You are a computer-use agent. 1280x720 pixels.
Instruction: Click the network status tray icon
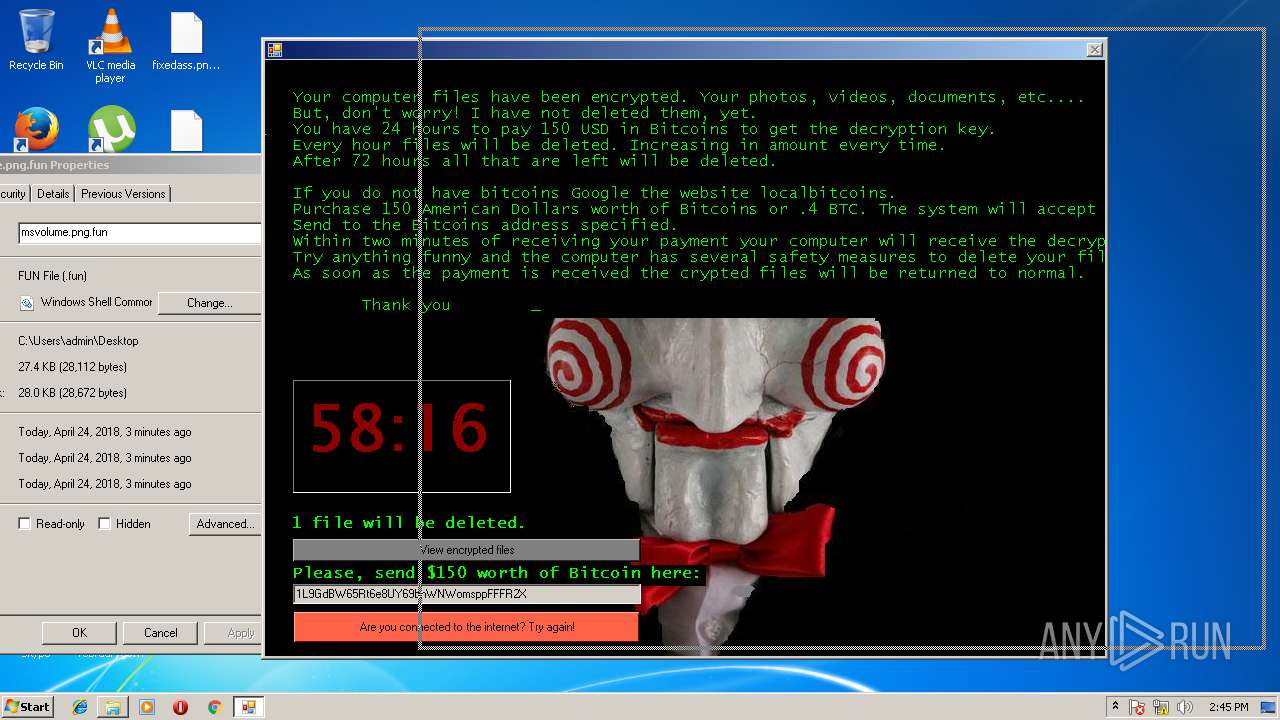1161,707
